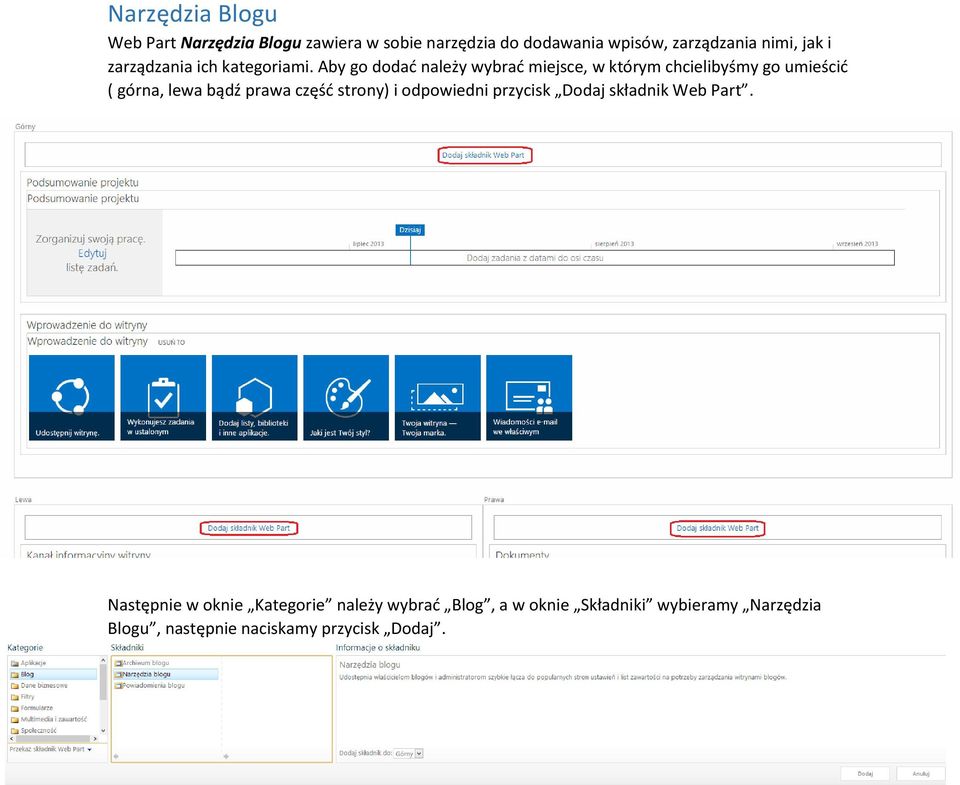Screen dimensions: 960x785
Task: Click the Kategorie list scroll-down arrow
Action: tap(103, 731)
